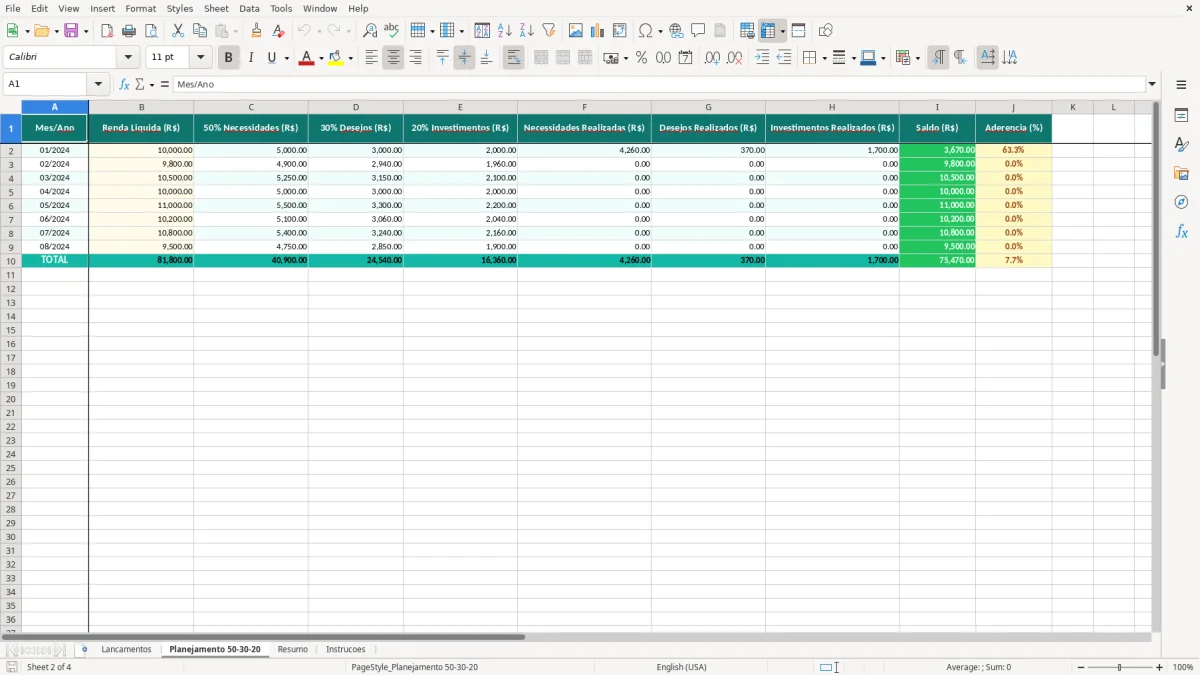Click the Export as PDF icon
The image size is (1200, 675).
pyautogui.click(x=107, y=31)
